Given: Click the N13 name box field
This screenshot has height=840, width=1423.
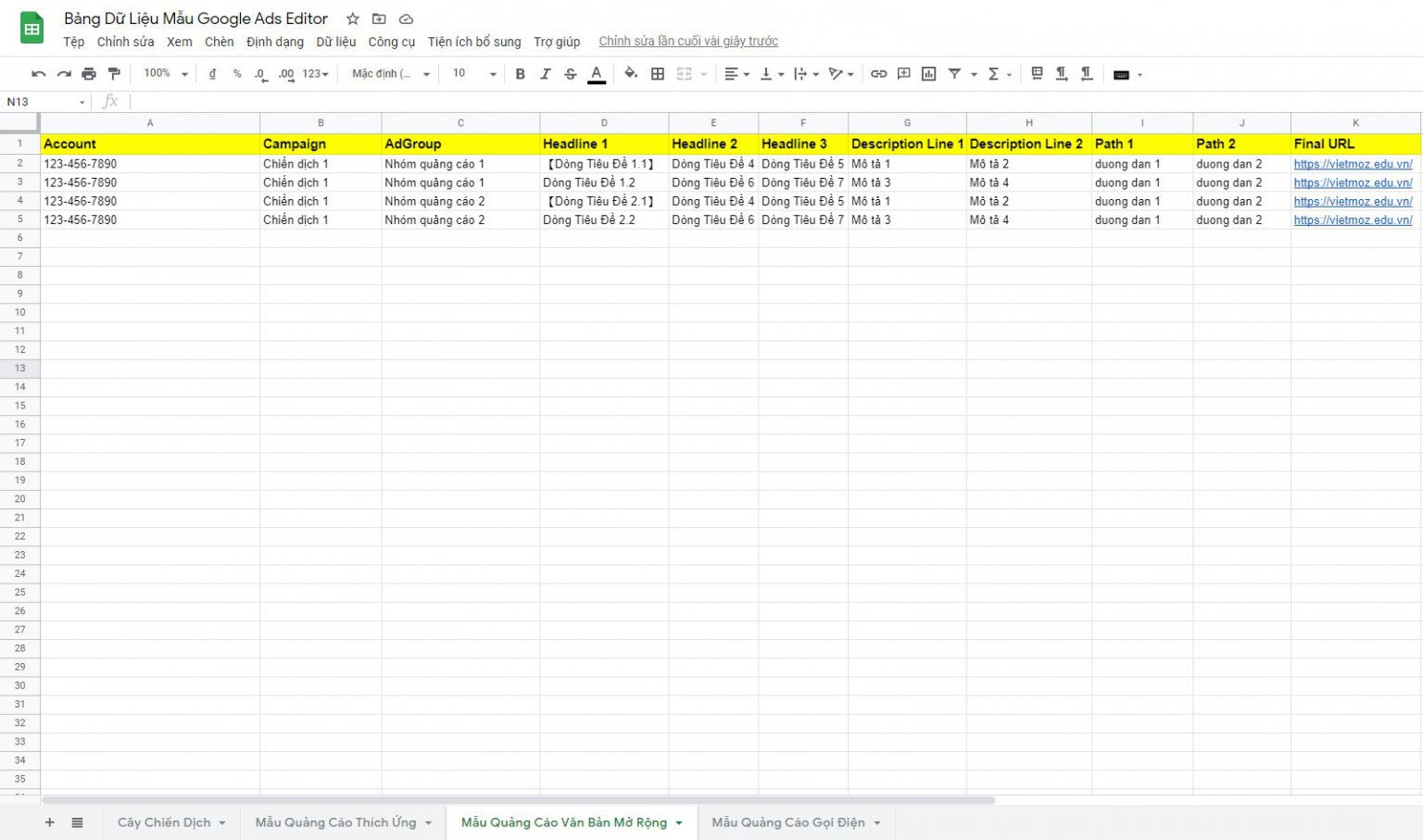Looking at the screenshot, I should pyautogui.click(x=44, y=102).
